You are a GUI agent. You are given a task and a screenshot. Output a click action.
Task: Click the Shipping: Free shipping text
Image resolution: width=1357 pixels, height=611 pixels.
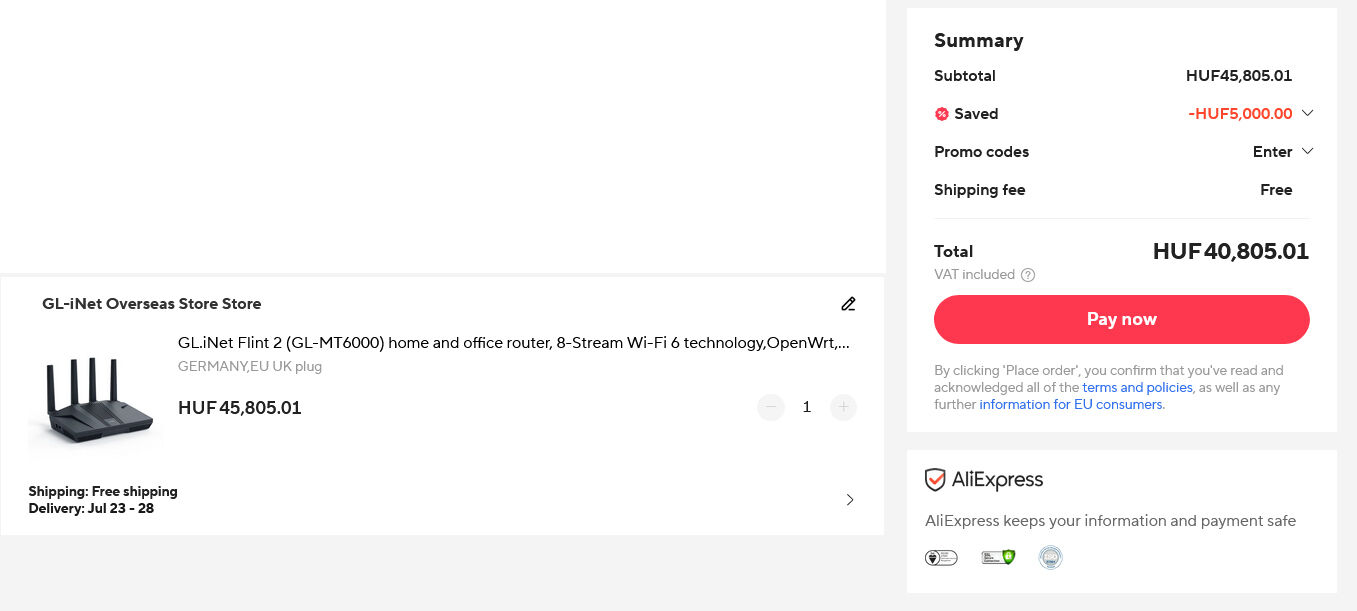pos(103,491)
